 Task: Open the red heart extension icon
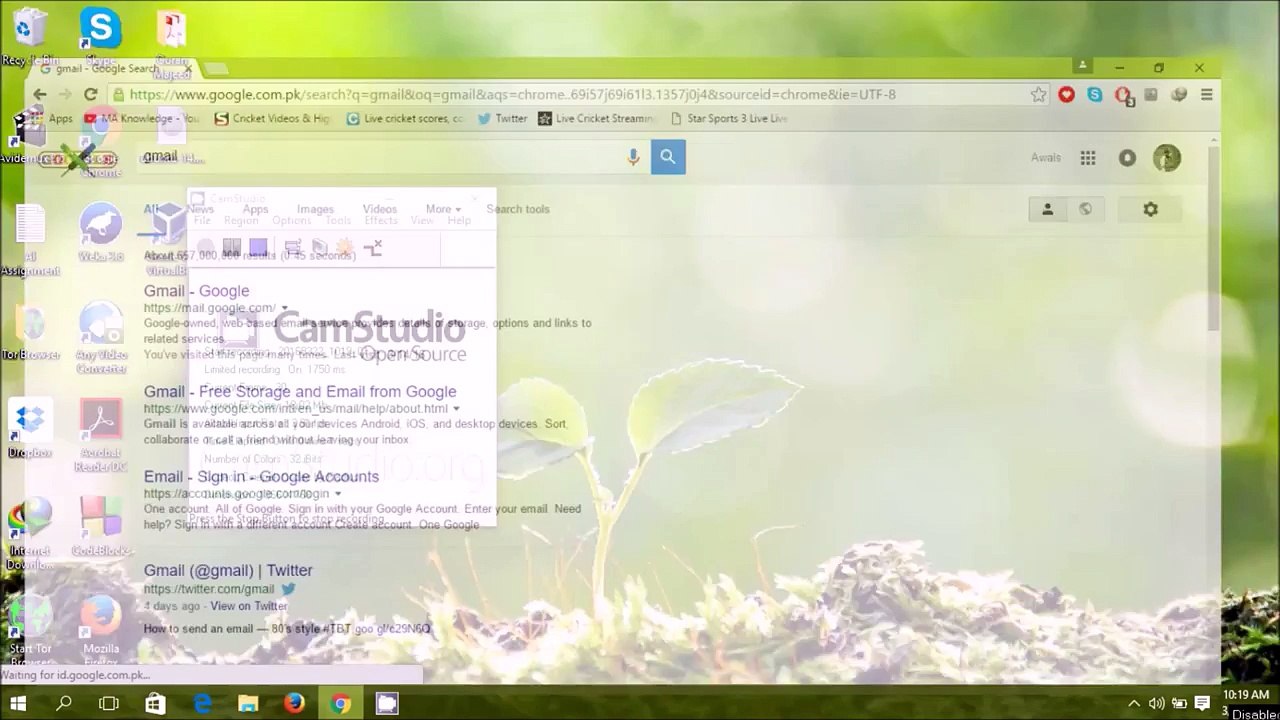click(1066, 94)
